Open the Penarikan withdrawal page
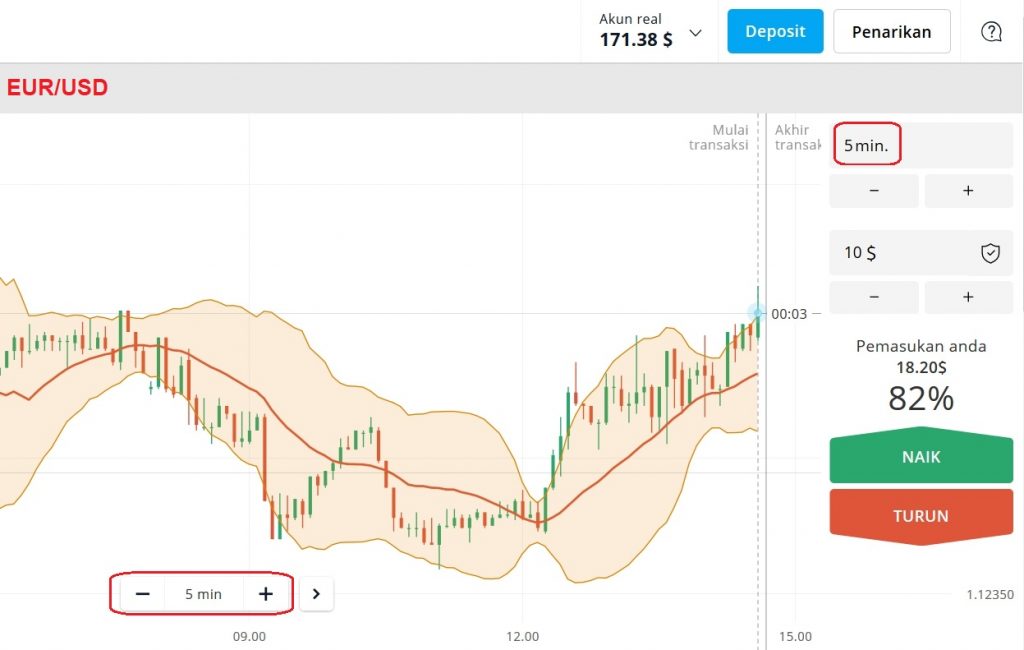Viewport: 1024px width, 650px height. (x=891, y=31)
